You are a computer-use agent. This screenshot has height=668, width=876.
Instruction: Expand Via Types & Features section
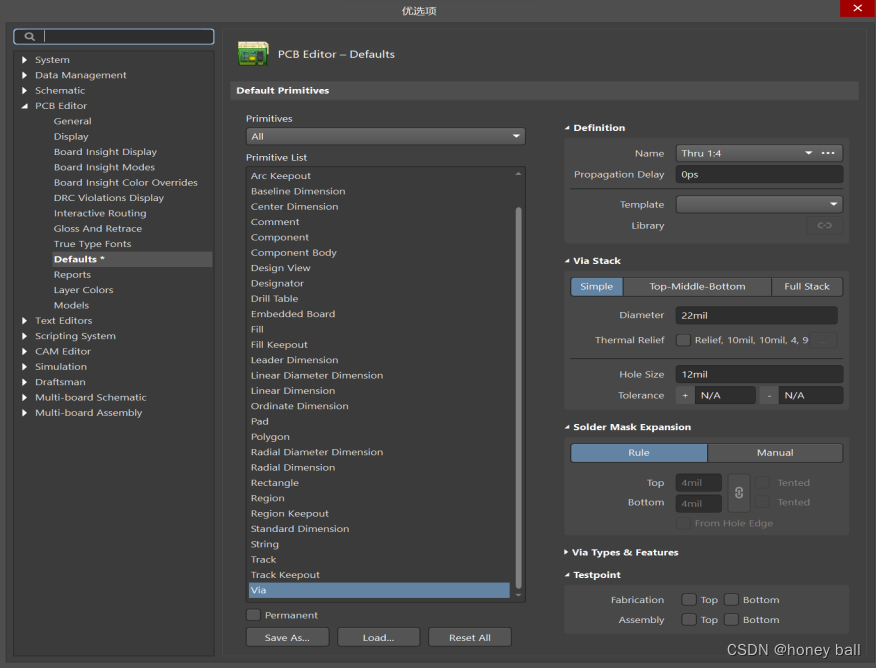pyautogui.click(x=566, y=552)
